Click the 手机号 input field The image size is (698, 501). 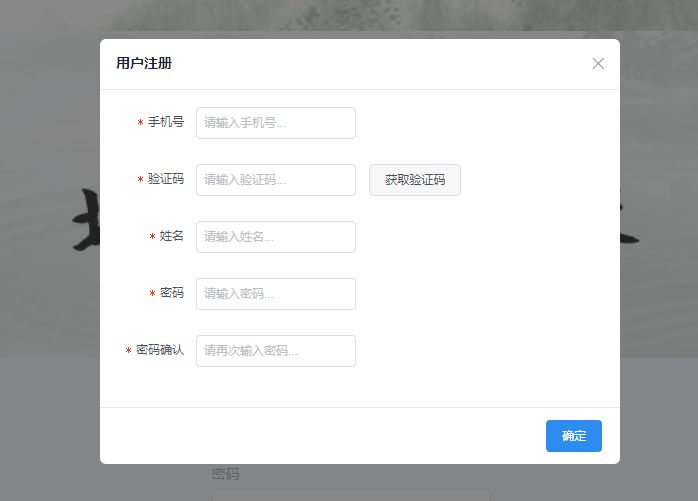[x=276, y=123]
